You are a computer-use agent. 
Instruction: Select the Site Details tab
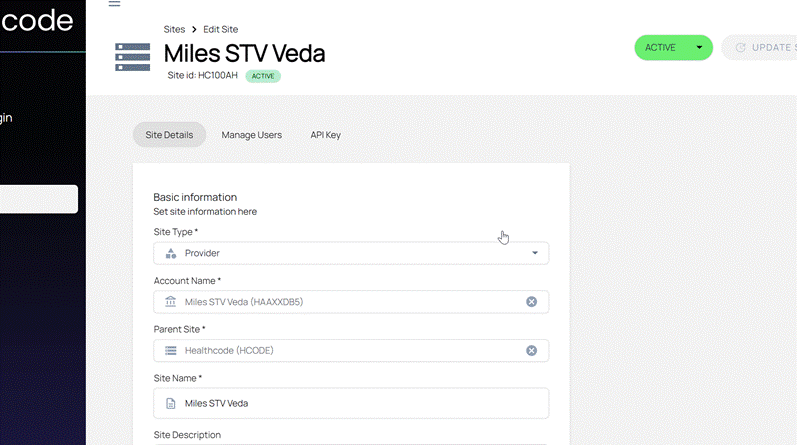tap(169, 135)
